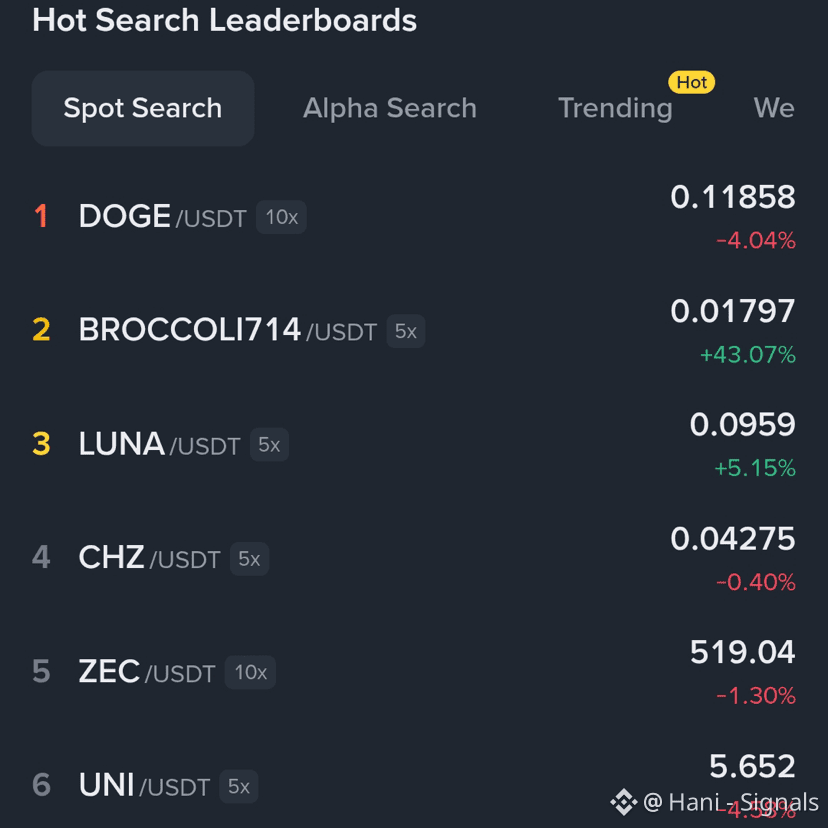Click the 10x leverage badge next to DOGE
This screenshot has width=828, height=828.
281,217
